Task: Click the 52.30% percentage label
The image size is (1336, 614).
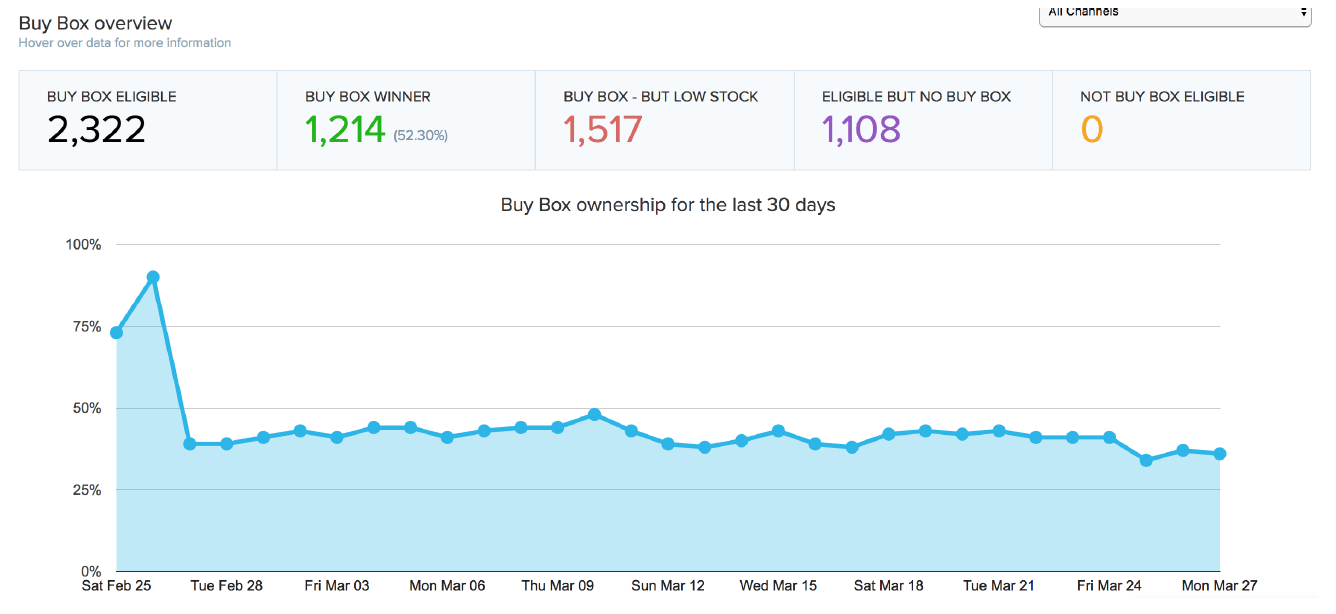Action: (420, 135)
